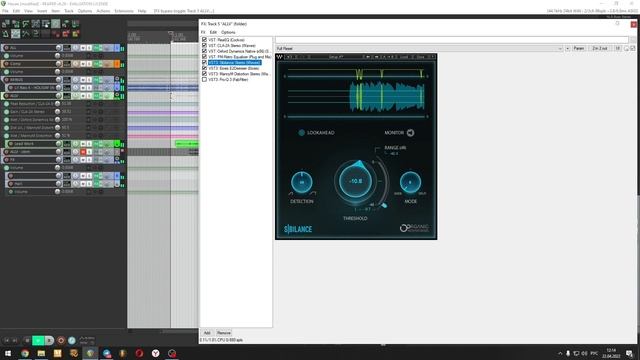Toggle Lookahead in the Sibilance plugin
Screen dimensions: 640x360
[x=302, y=133]
